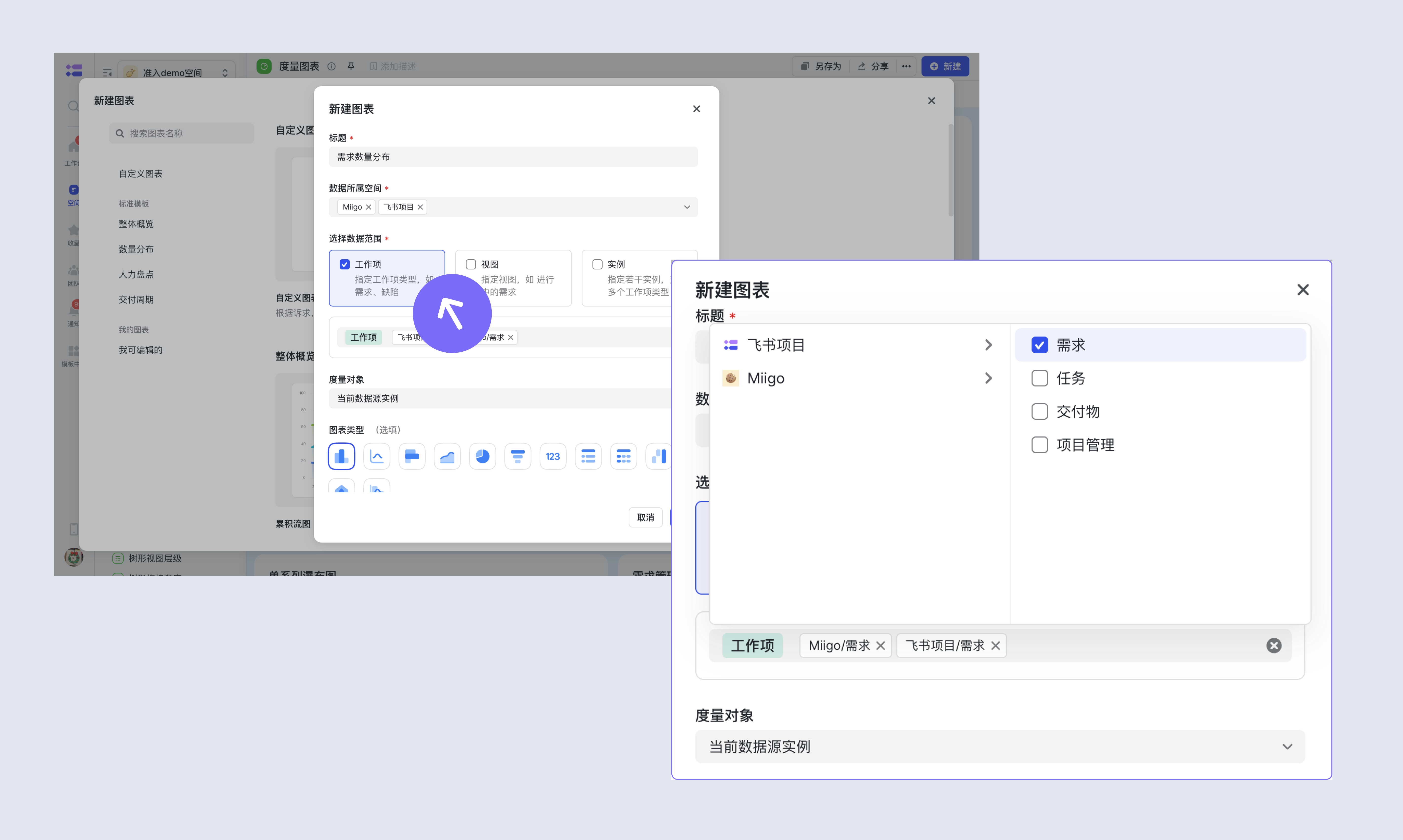Collapse the navigation with the sidebar toggle icon
The height and width of the screenshot is (840, 1403).
click(x=107, y=73)
